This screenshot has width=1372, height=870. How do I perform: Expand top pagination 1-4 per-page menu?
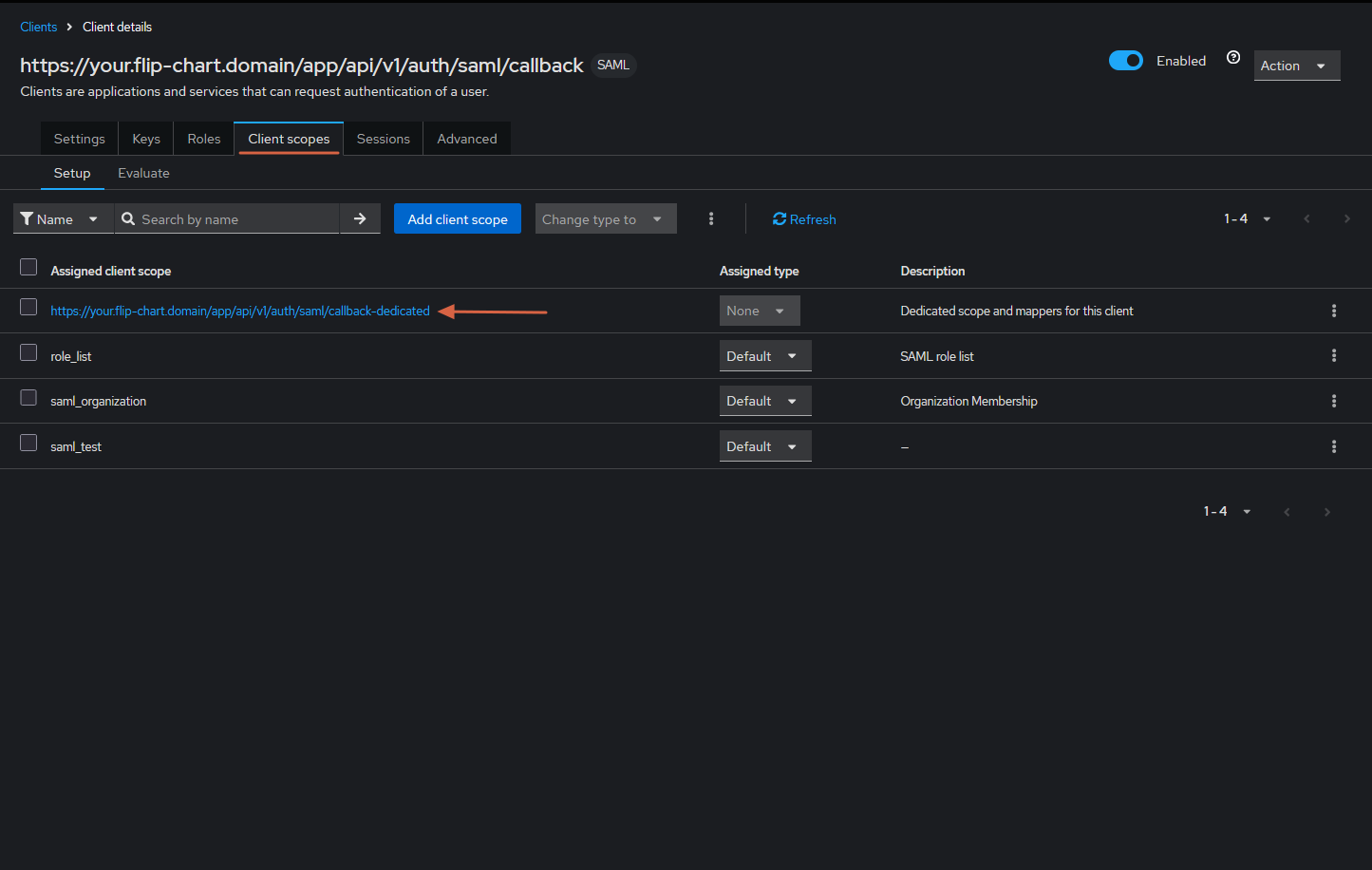pyautogui.click(x=1248, y=218)
